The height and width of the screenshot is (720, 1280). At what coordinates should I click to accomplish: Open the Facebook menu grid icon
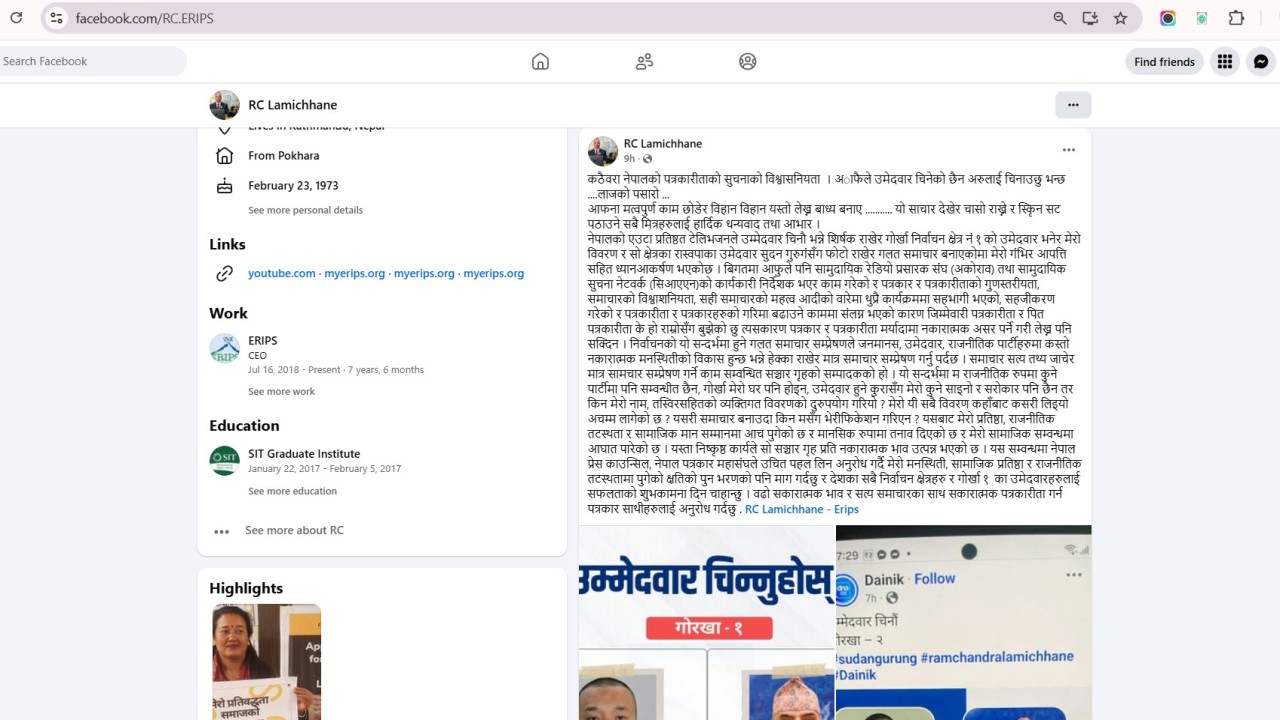pos(1224,62)
